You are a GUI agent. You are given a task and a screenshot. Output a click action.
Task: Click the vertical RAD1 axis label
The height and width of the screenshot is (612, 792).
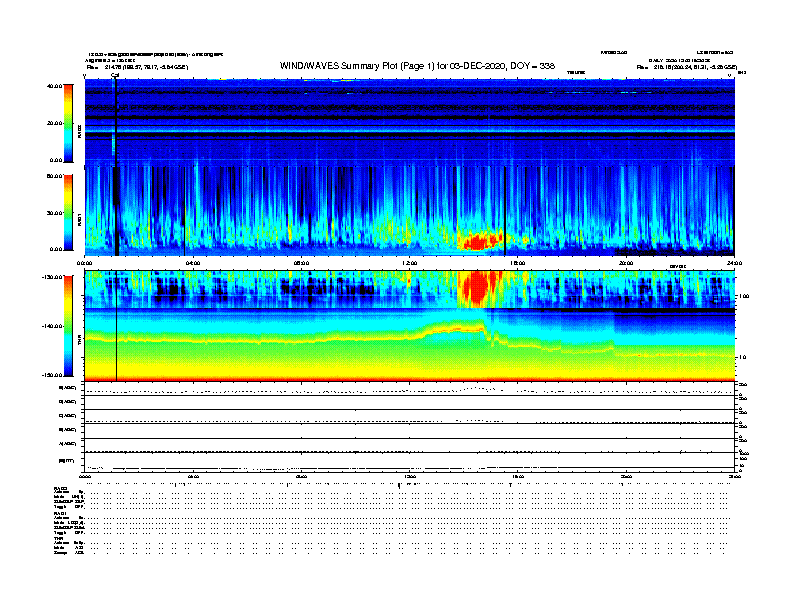[80, 219]
